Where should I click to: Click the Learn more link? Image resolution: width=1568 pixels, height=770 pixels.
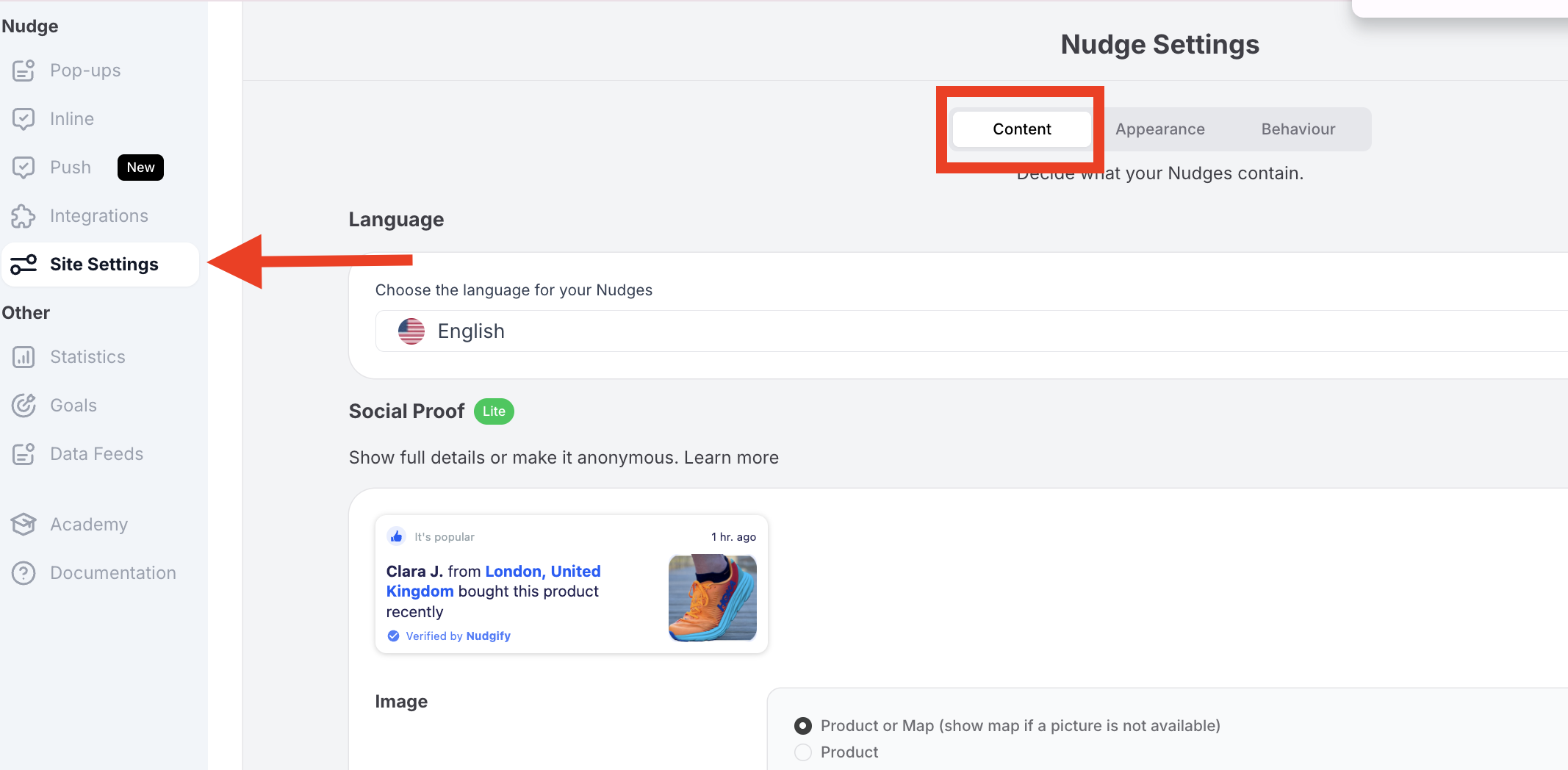click(x=731, y=458)
